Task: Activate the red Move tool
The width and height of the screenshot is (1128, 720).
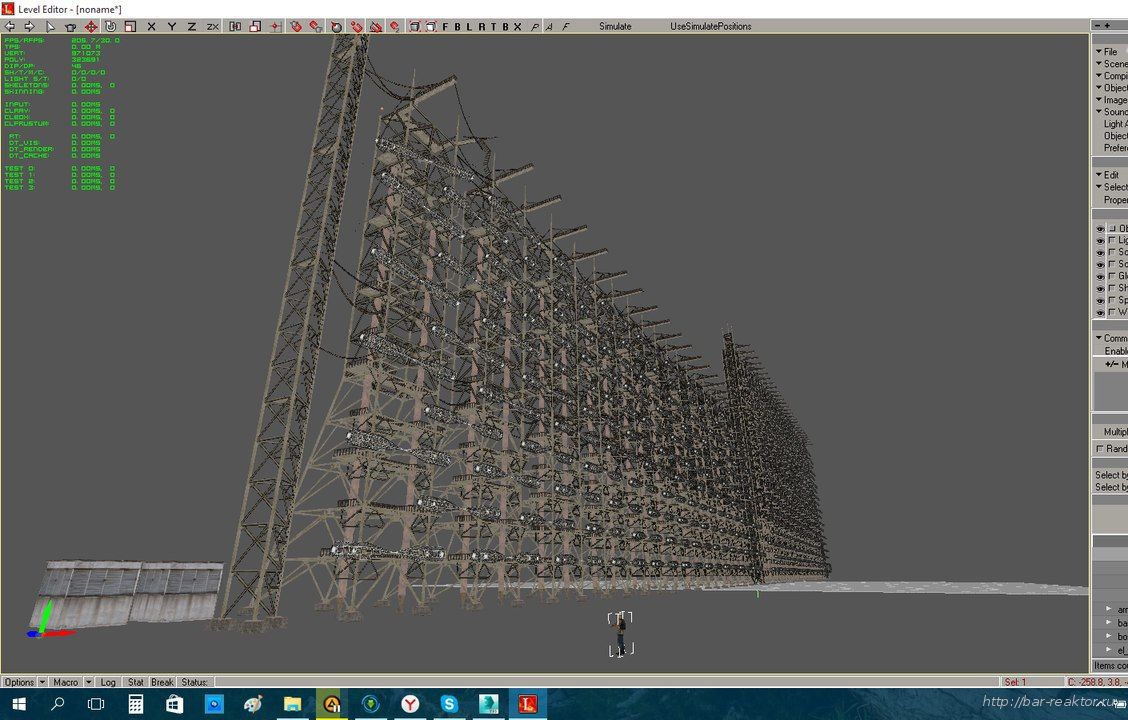Action: point(91,26)
